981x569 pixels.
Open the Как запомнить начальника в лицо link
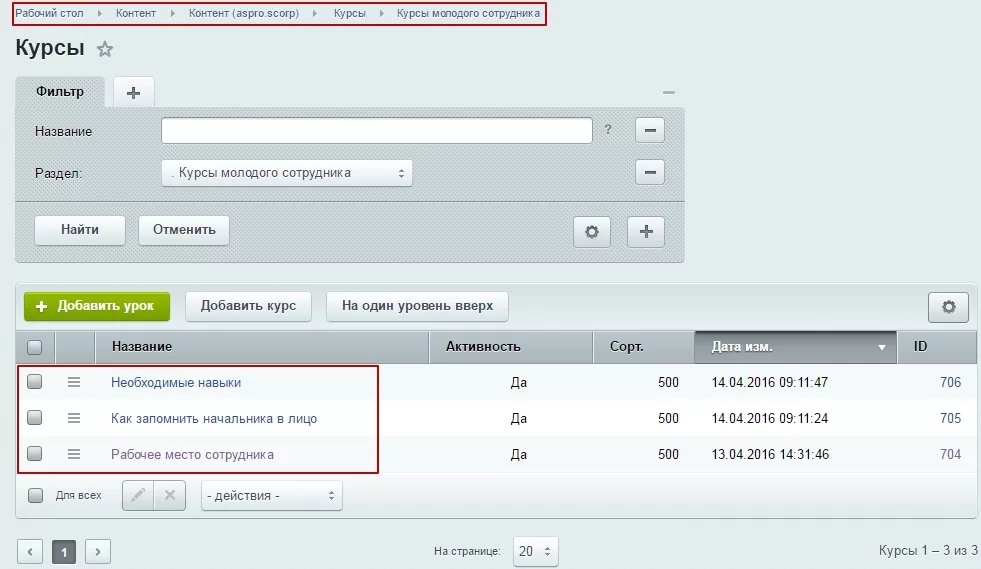214,418
